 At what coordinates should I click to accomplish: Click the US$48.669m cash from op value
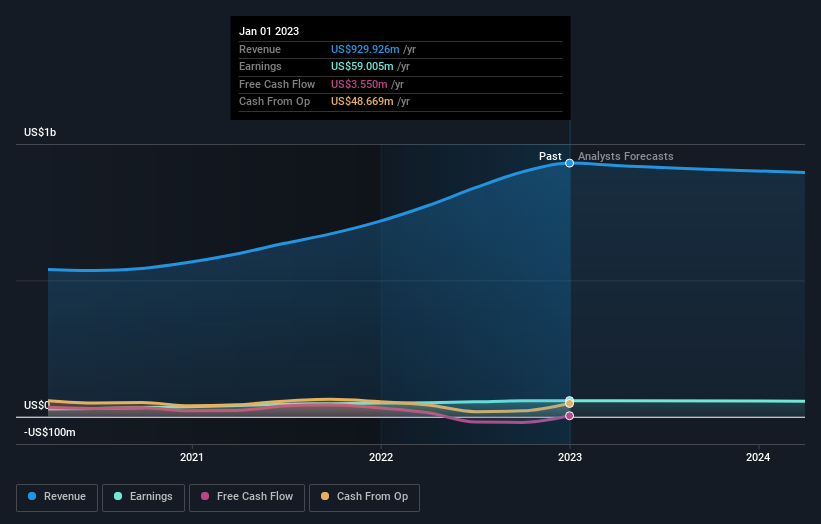(x=362, y=102)
